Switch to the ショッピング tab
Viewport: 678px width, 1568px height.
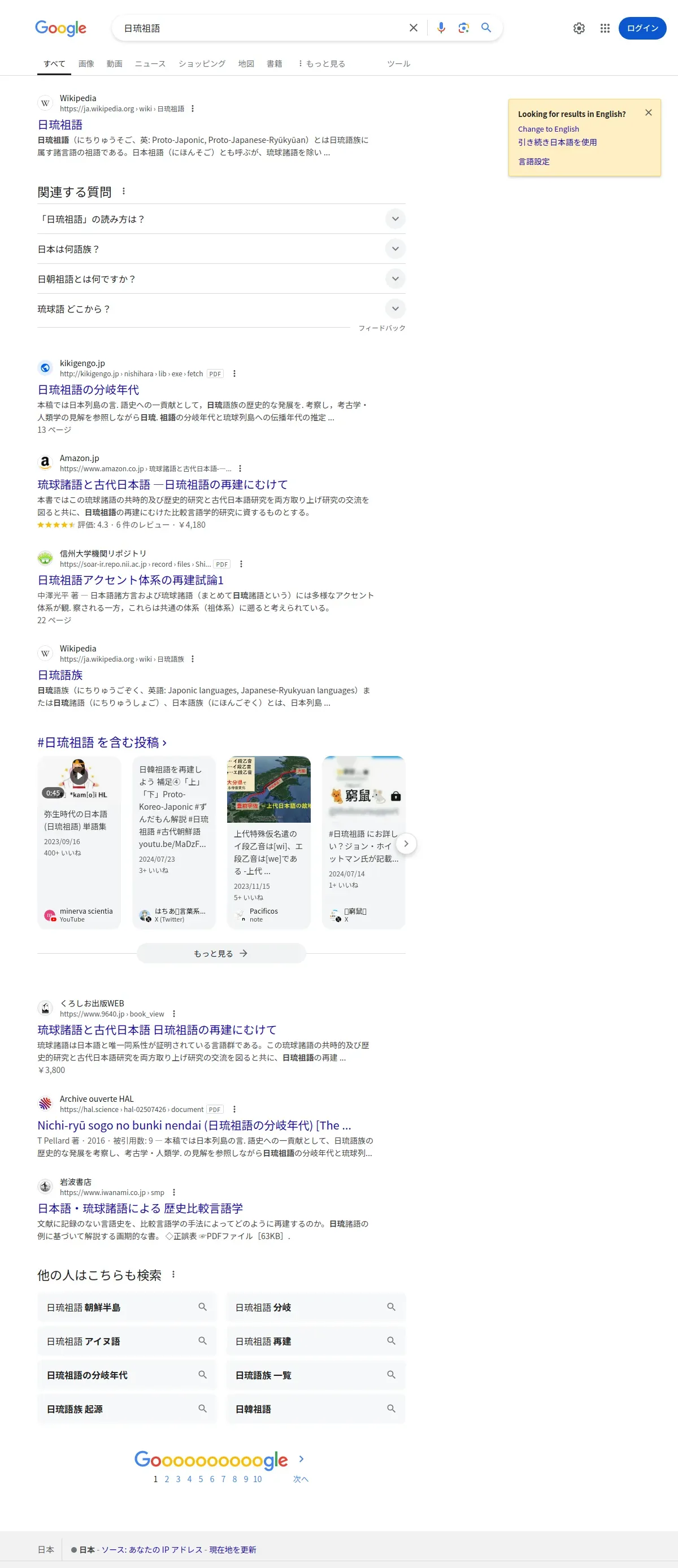[202, 63]
